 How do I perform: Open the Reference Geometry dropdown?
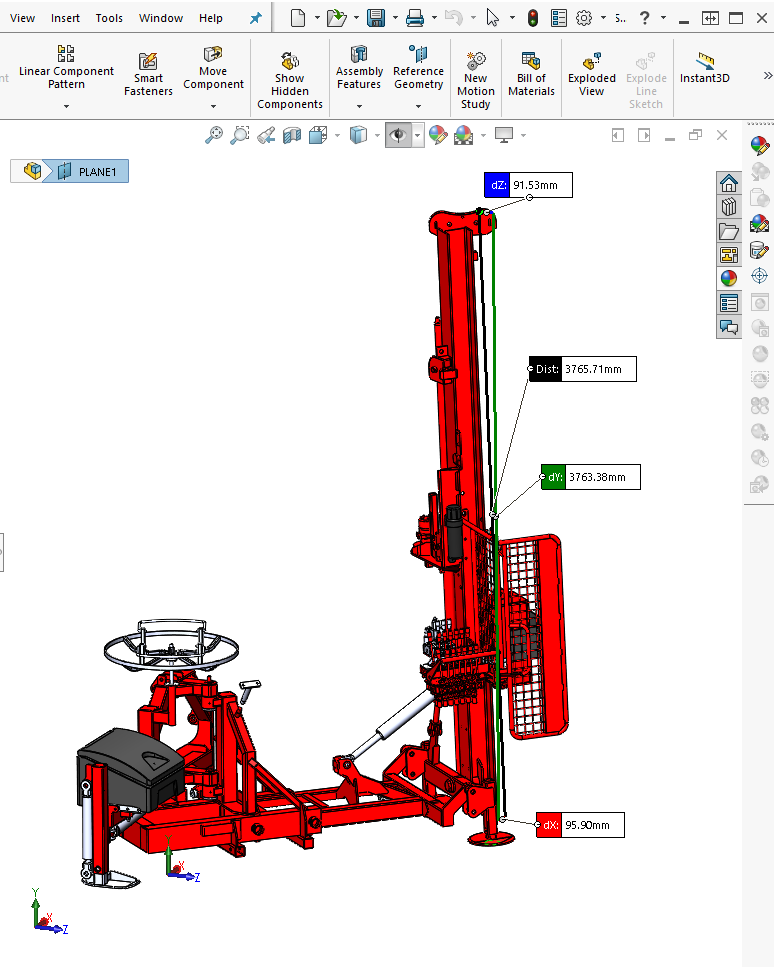click(x=418, y=107)
